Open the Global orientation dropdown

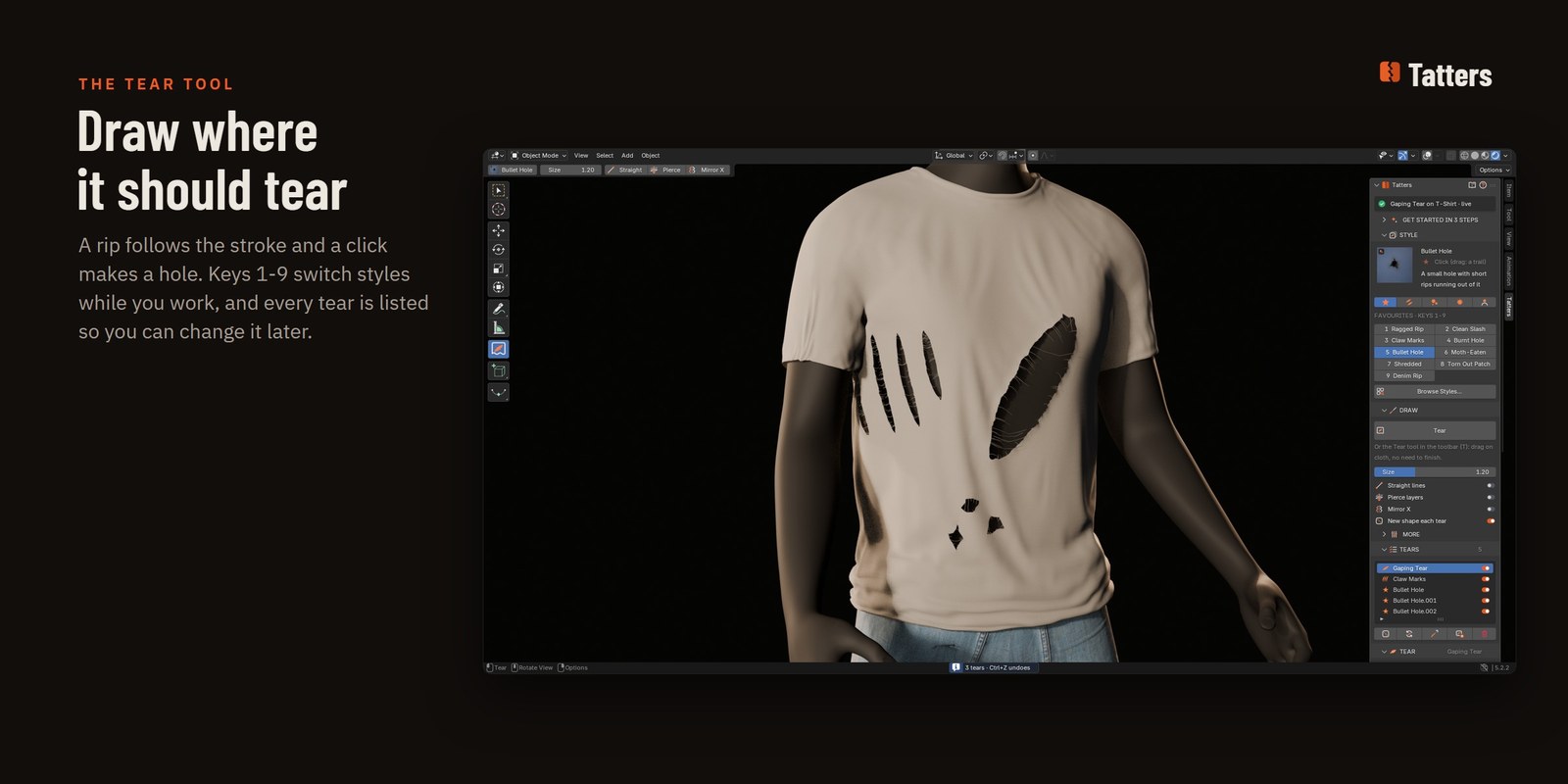coord(955,155)
